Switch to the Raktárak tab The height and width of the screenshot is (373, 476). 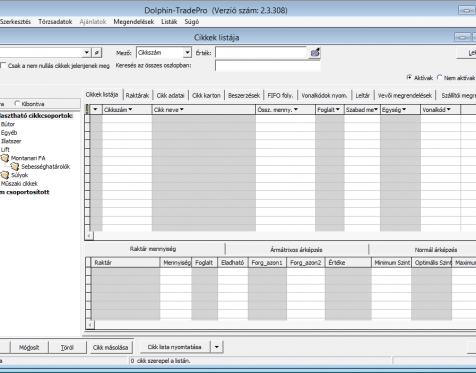click(137, 95)
